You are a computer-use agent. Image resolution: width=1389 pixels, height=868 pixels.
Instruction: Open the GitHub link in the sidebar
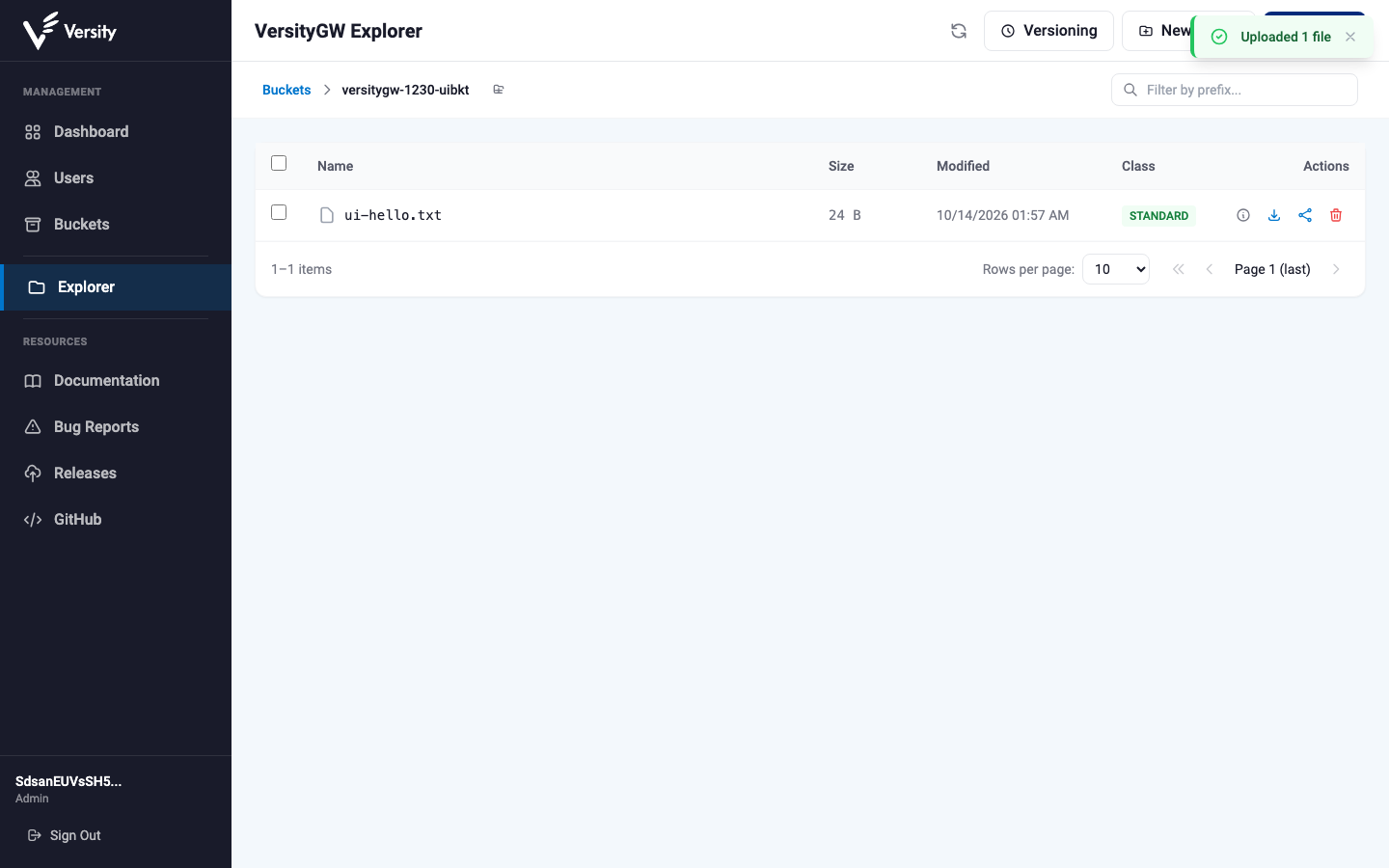116,519
